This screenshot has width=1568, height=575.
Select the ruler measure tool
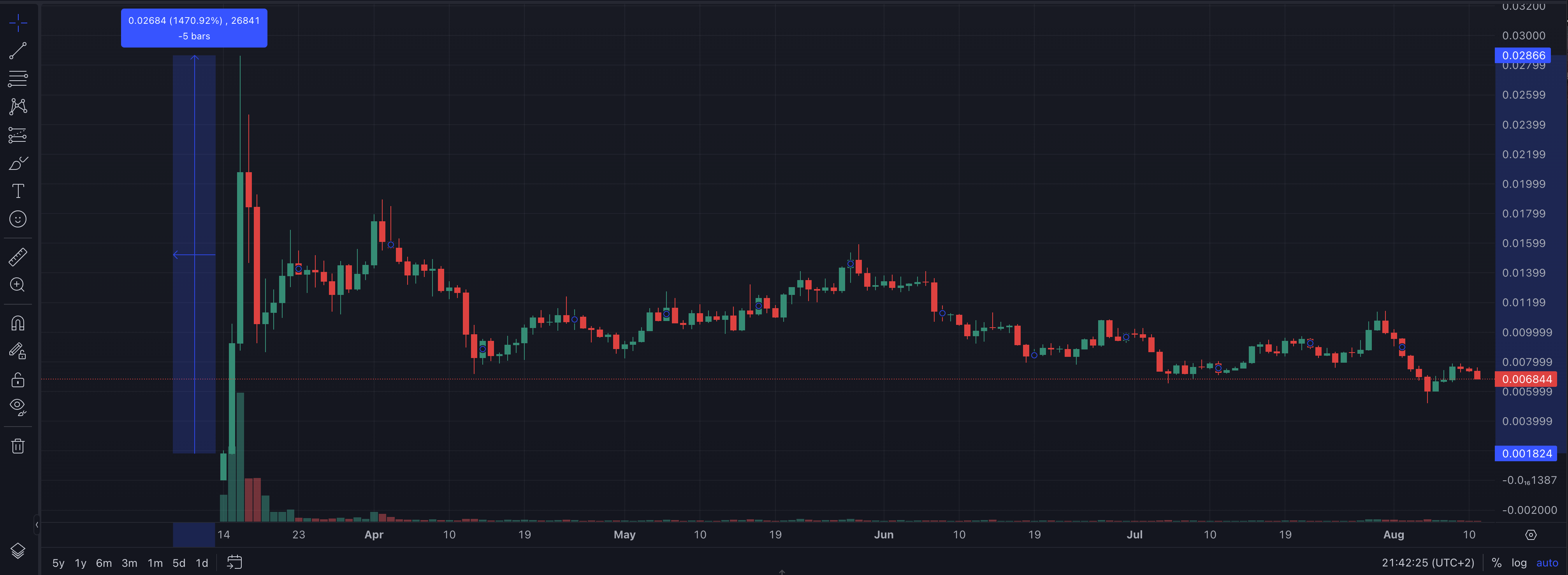pos(18,257)
